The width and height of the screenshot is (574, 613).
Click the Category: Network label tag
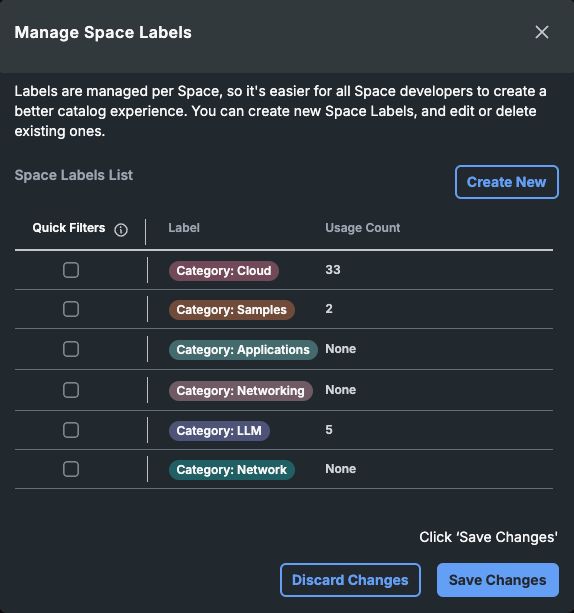[x=231, y=470]
